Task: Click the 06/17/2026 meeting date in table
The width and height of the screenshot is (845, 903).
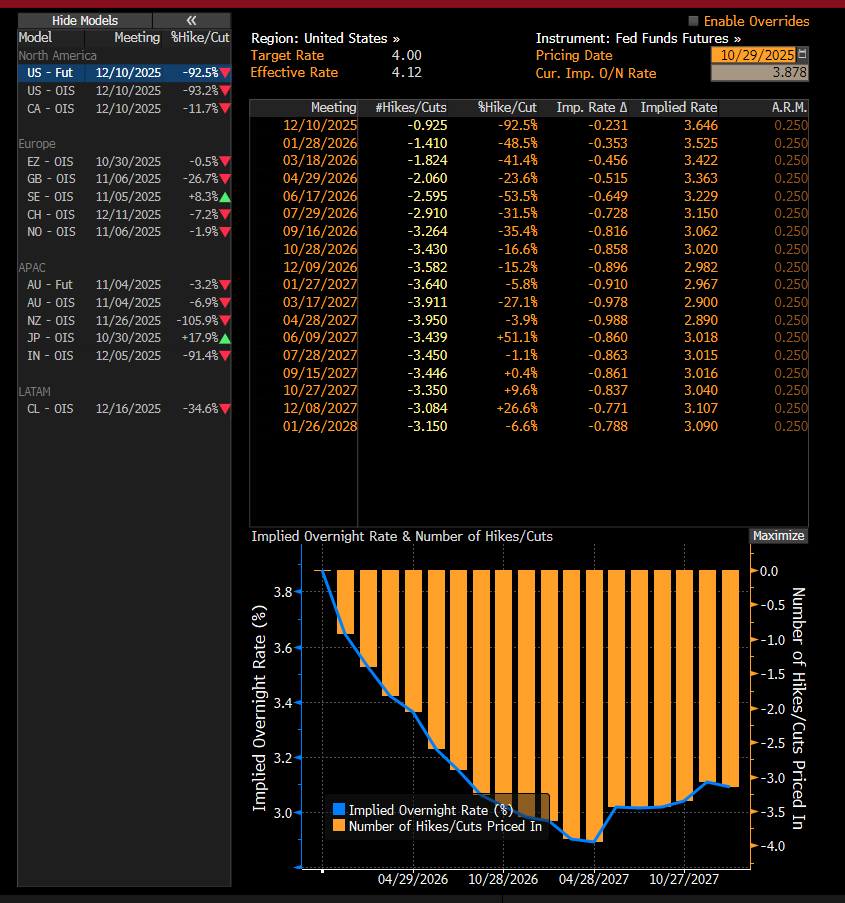Action: tap(320, 196)
